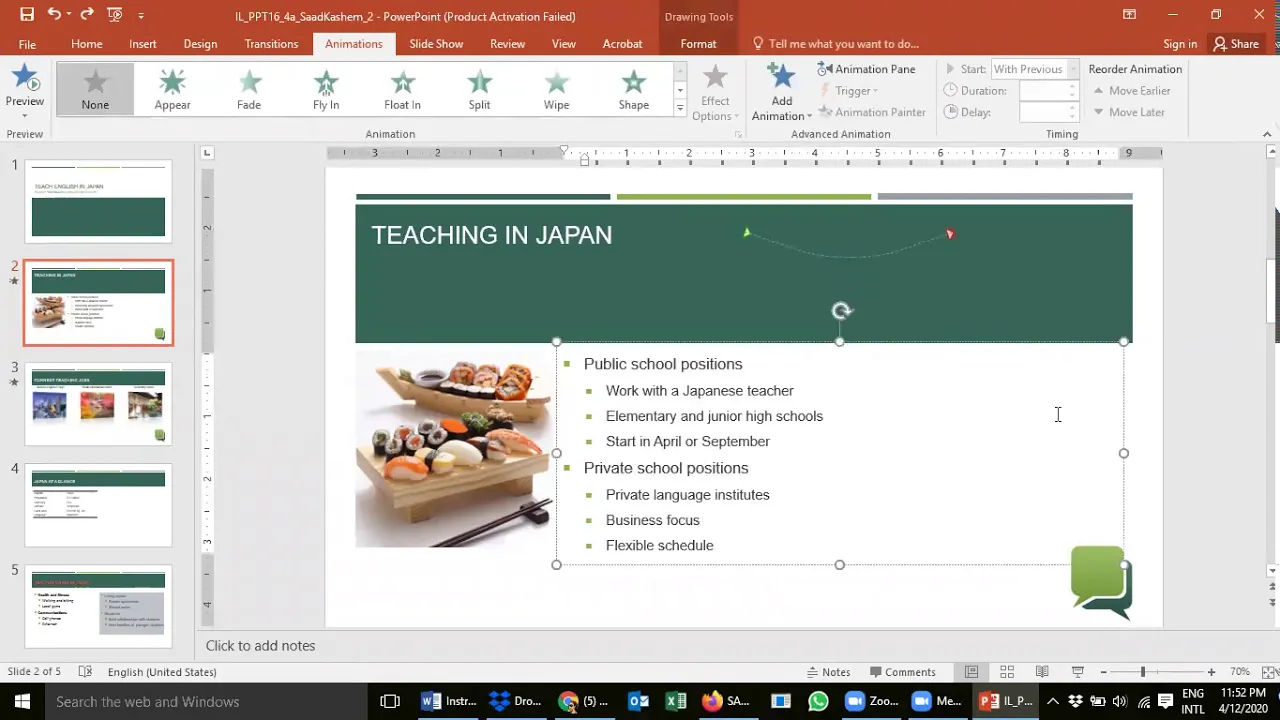The width and height of the screenshot is (1280, 720).
Task: Click Sign in link
Action: (x=1180, y=44)
